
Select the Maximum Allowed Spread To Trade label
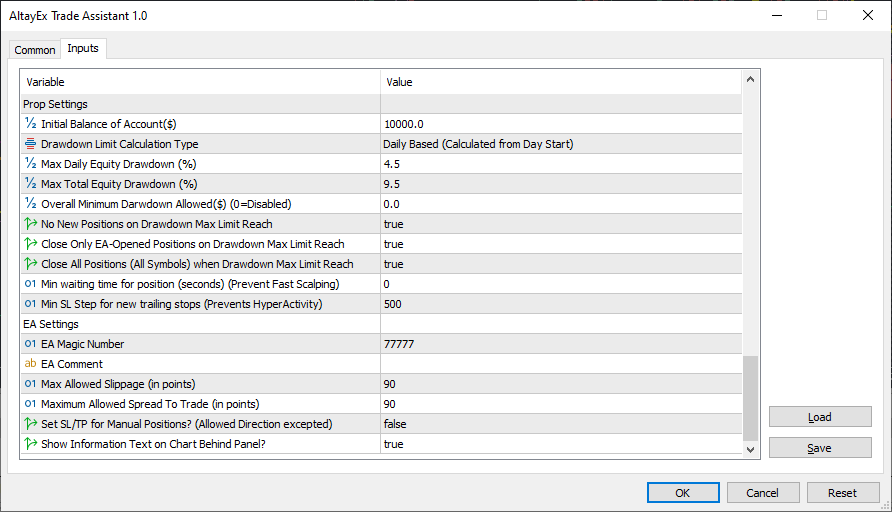coord(150,404)
